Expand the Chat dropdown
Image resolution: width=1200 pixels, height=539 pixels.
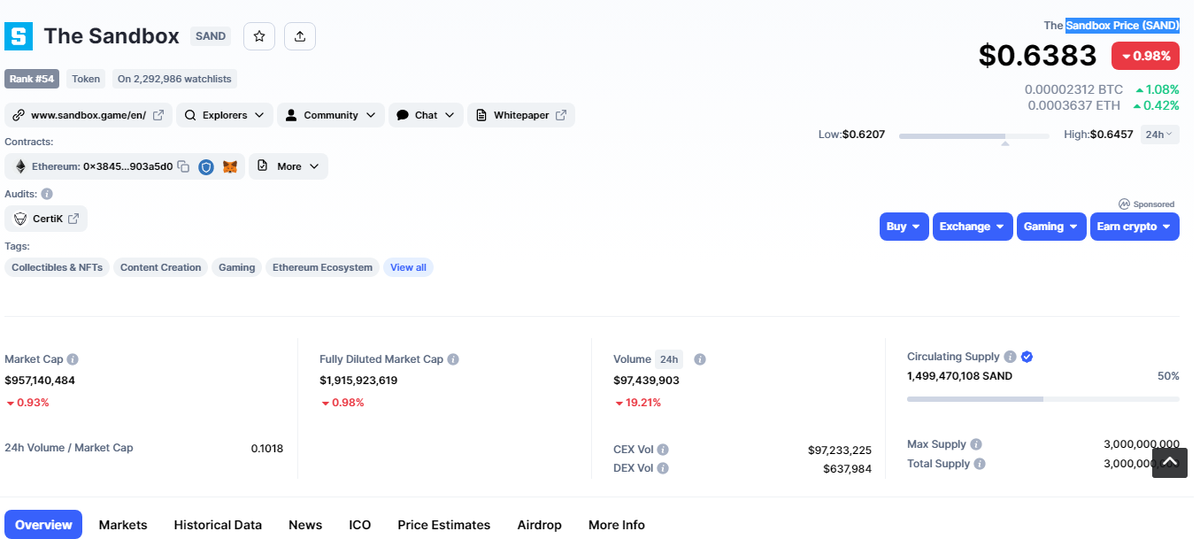coord(426,115)
